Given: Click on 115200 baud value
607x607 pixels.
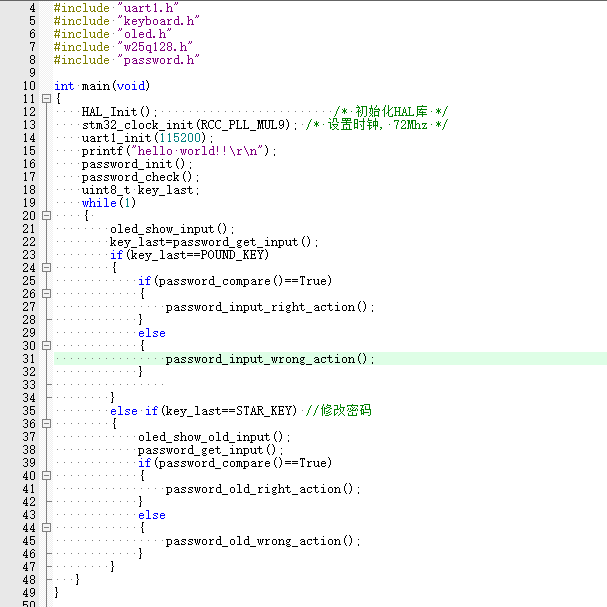Looking at the screenshot, I should (180, 138).
